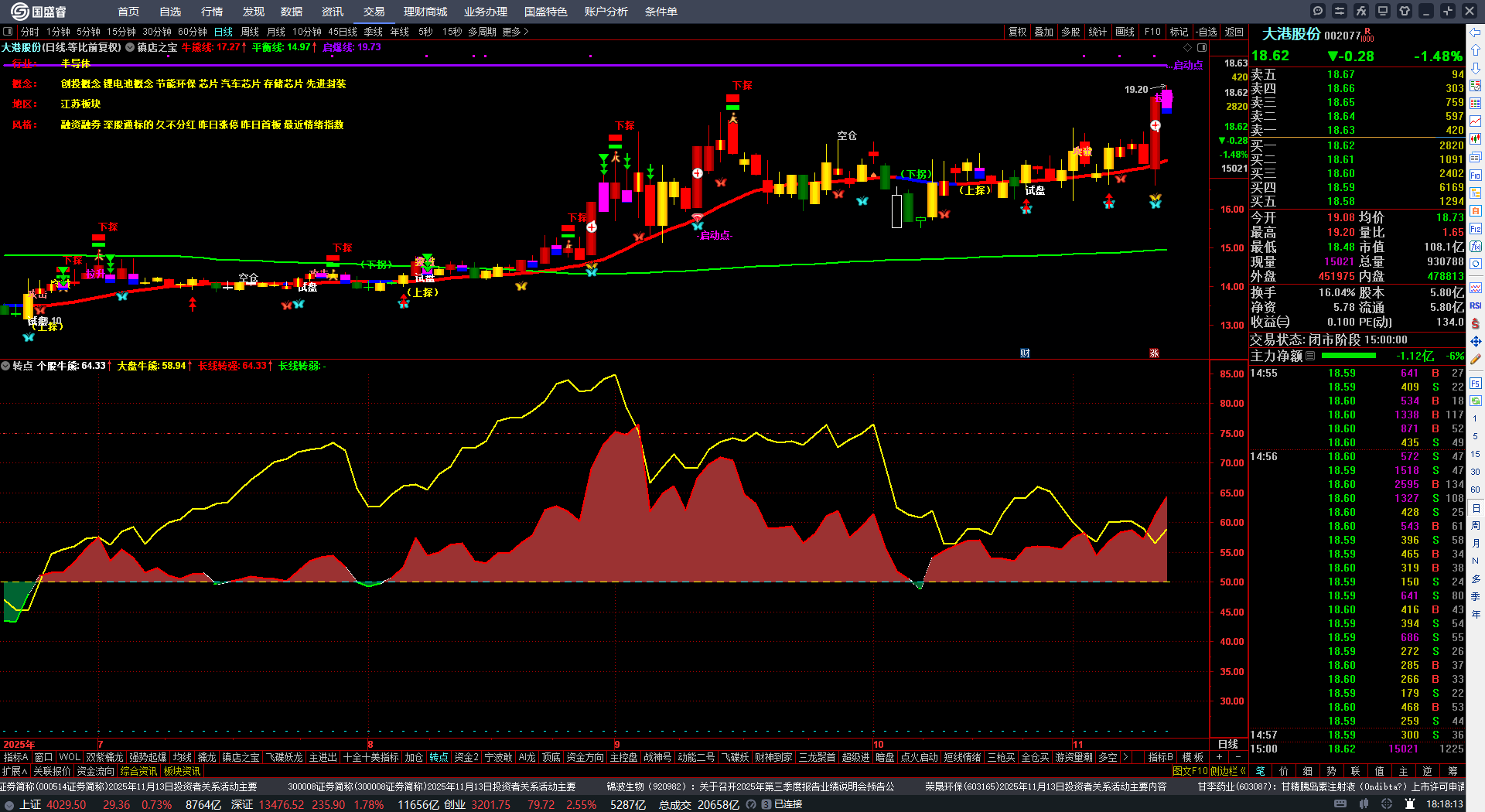Open the message chat icon in title bar
This screenshot has width=1485, height=812.
pos(1318,11)
